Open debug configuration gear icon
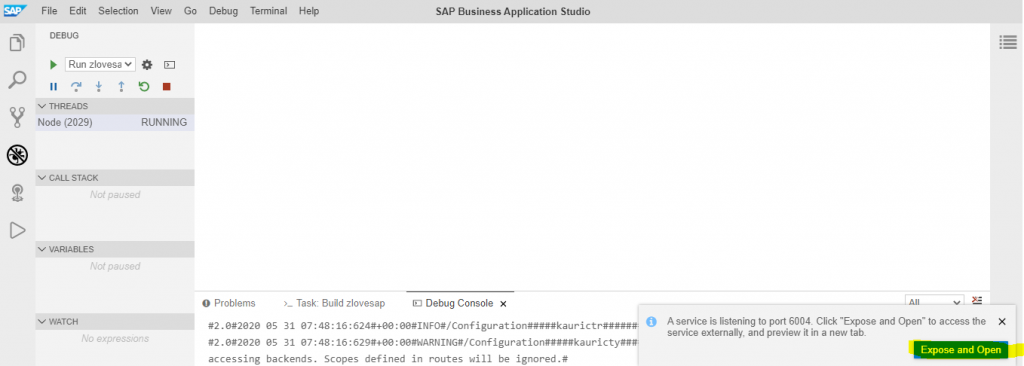 pos(147,65)
